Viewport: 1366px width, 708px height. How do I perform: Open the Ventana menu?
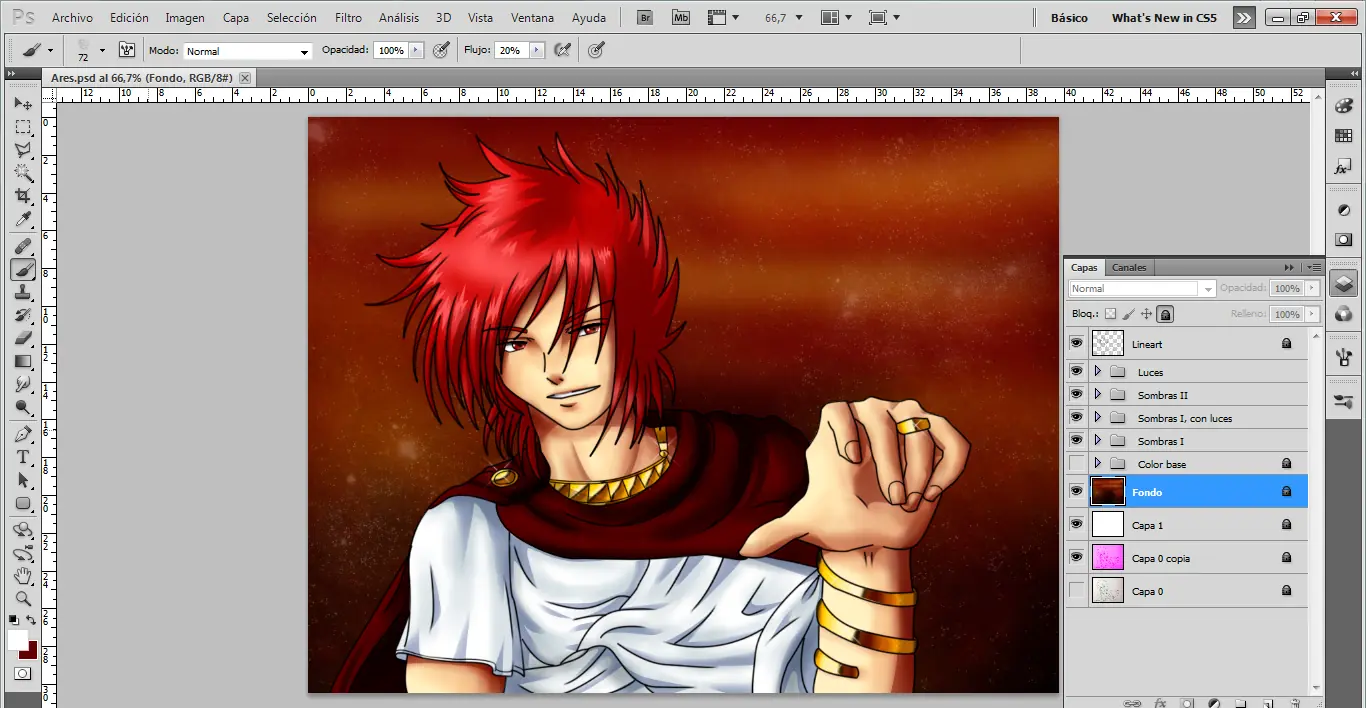tap(532, 18)
